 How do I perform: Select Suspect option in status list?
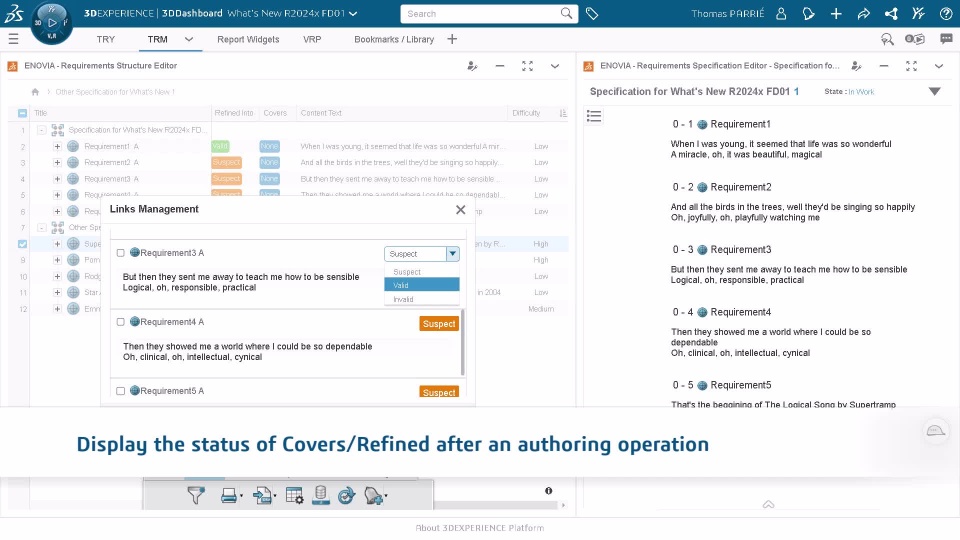click(422, 272)
